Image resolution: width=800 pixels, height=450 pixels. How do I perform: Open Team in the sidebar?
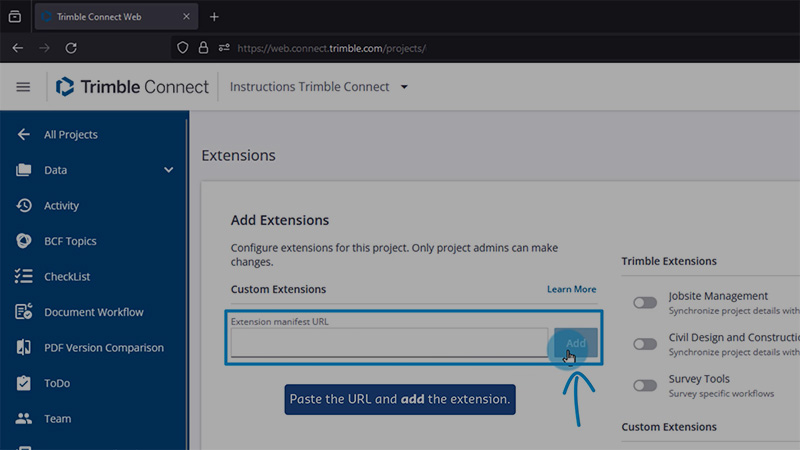[57, 418]
